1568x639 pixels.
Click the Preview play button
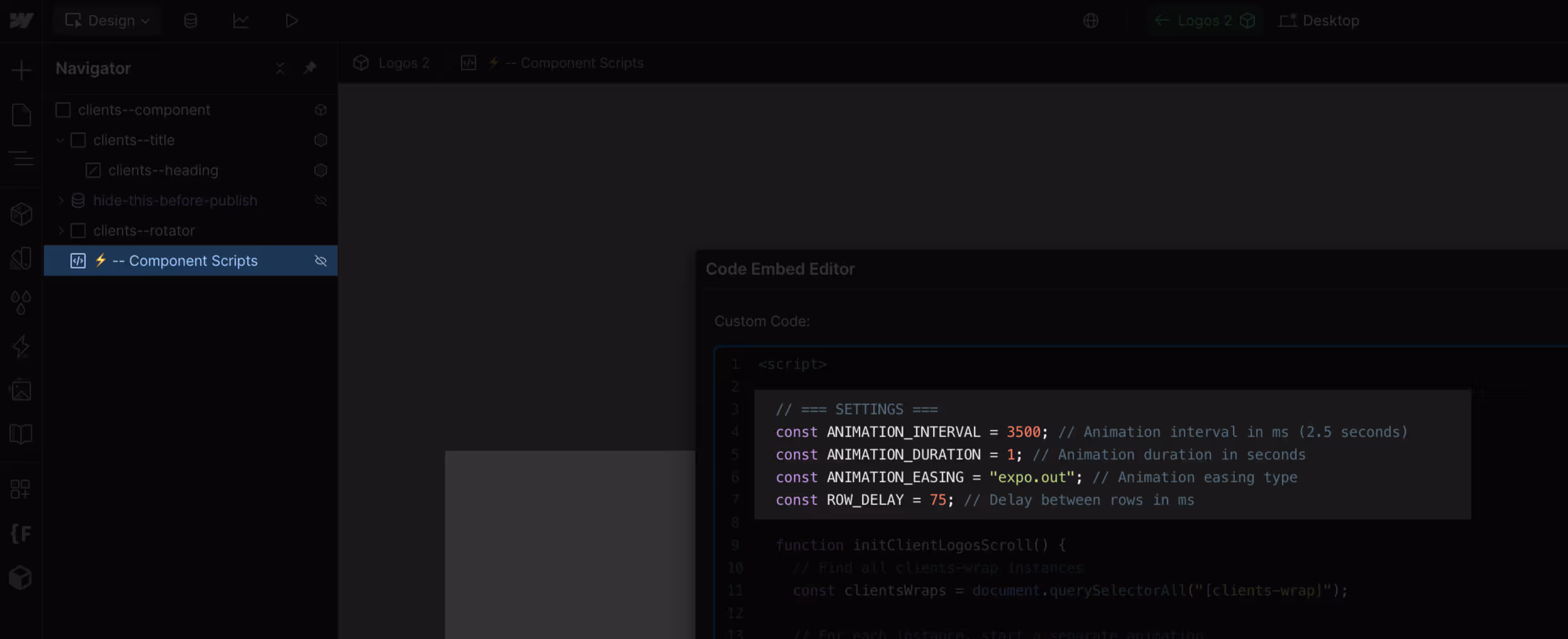(291, 21)
